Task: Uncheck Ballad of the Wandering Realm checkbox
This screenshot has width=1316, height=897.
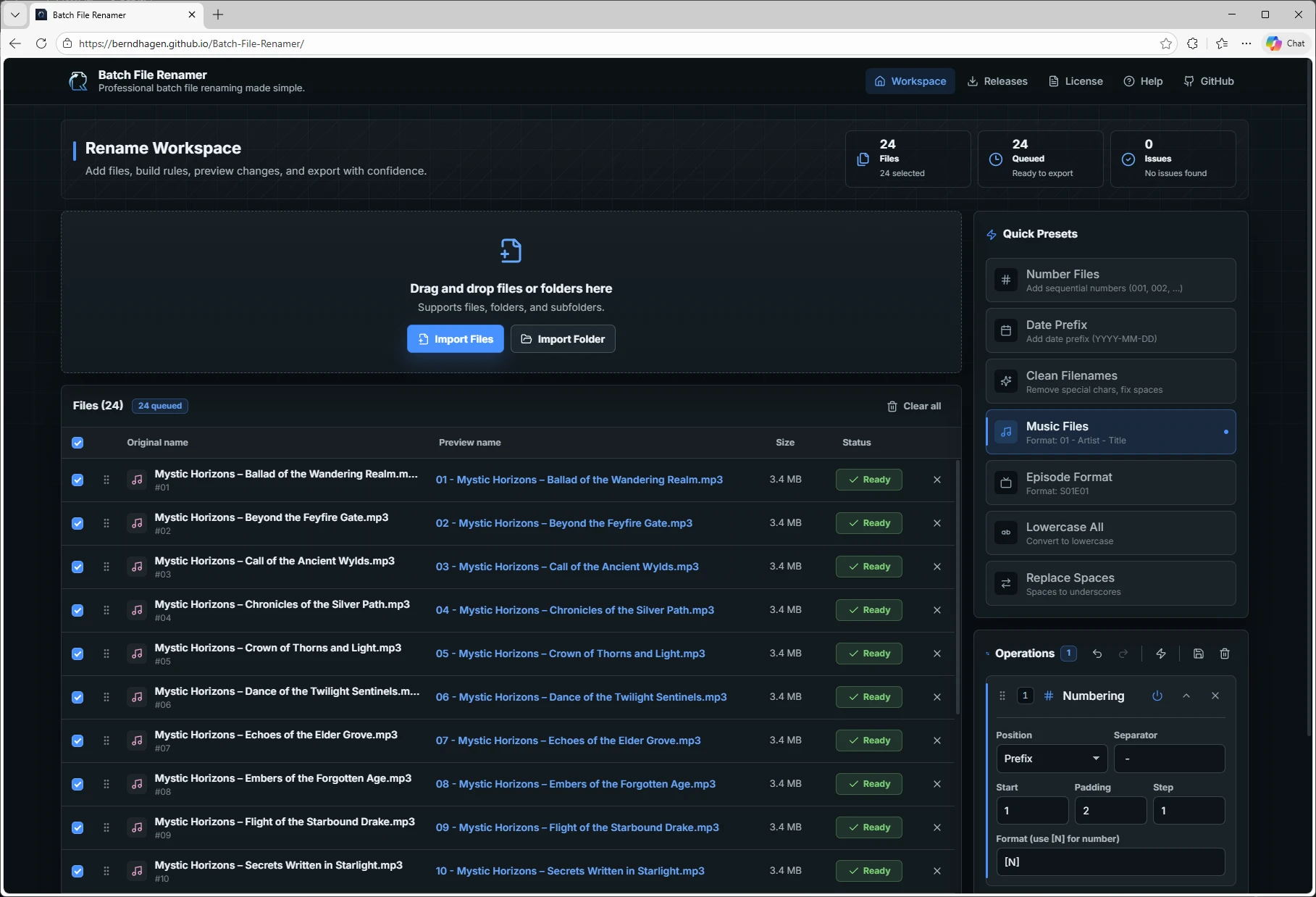Action: pyautogui.click(x=77, y=480)
